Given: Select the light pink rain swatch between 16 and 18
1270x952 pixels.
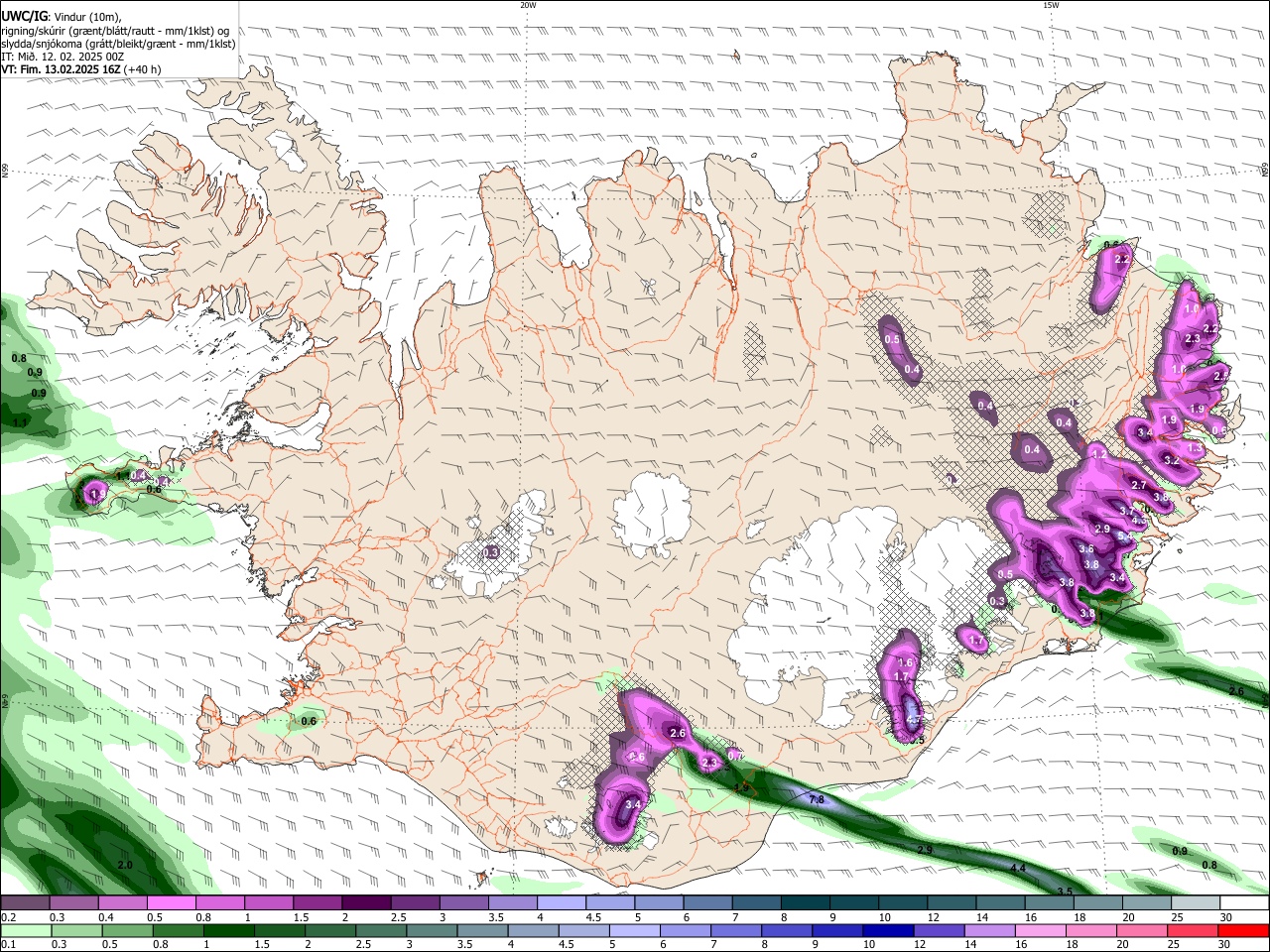Looking at the screenshot, I should 1040,930.
